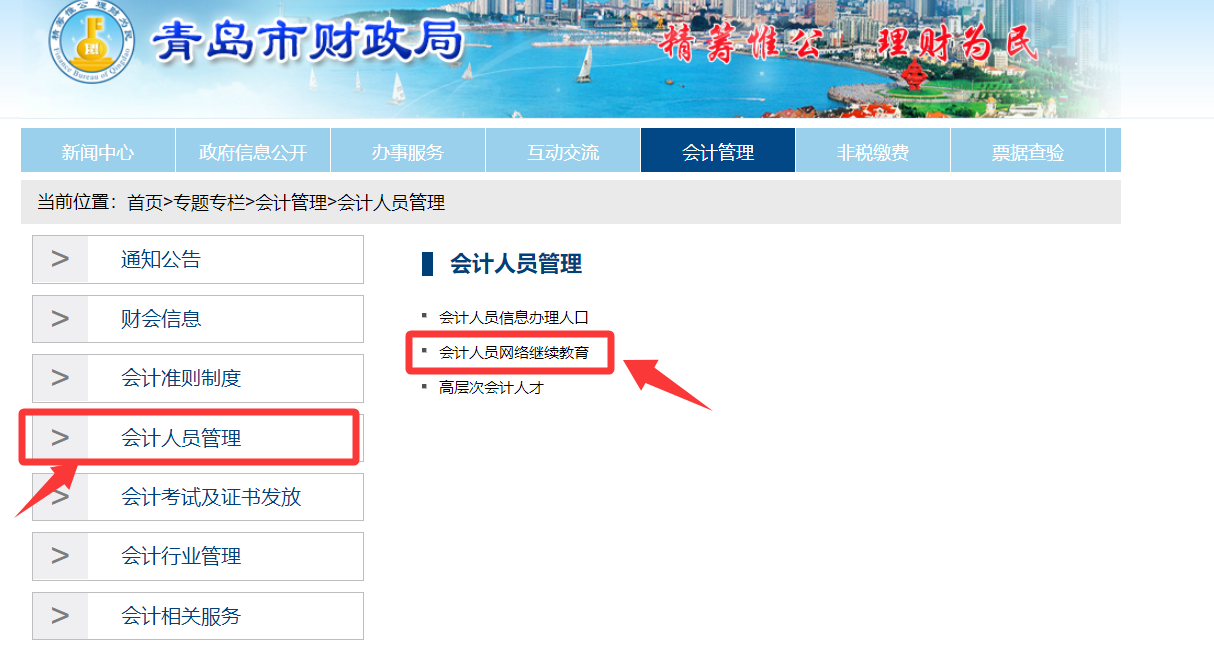The width and height of the screenshot is (1214, 659).
Task: Select 会计人员管理 in the sidebar
Action: (x=198, y=438)
